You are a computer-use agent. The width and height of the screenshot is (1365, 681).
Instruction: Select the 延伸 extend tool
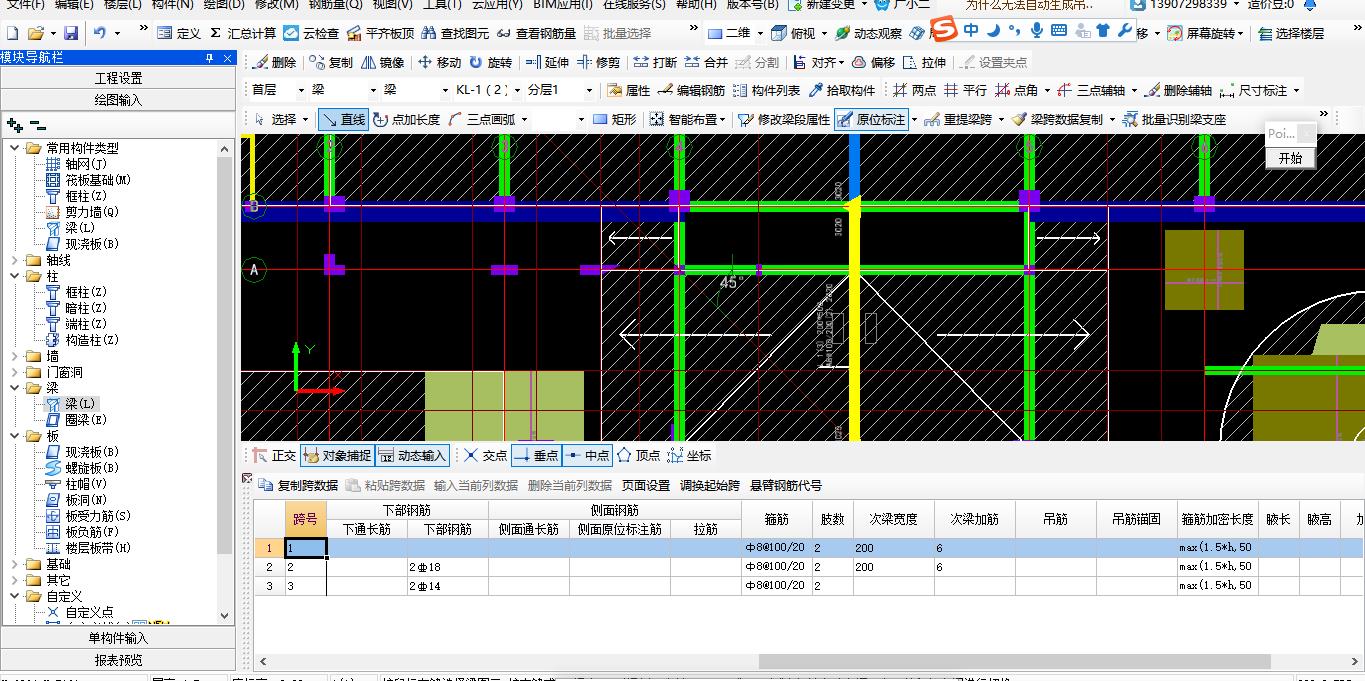pos(547,62)
